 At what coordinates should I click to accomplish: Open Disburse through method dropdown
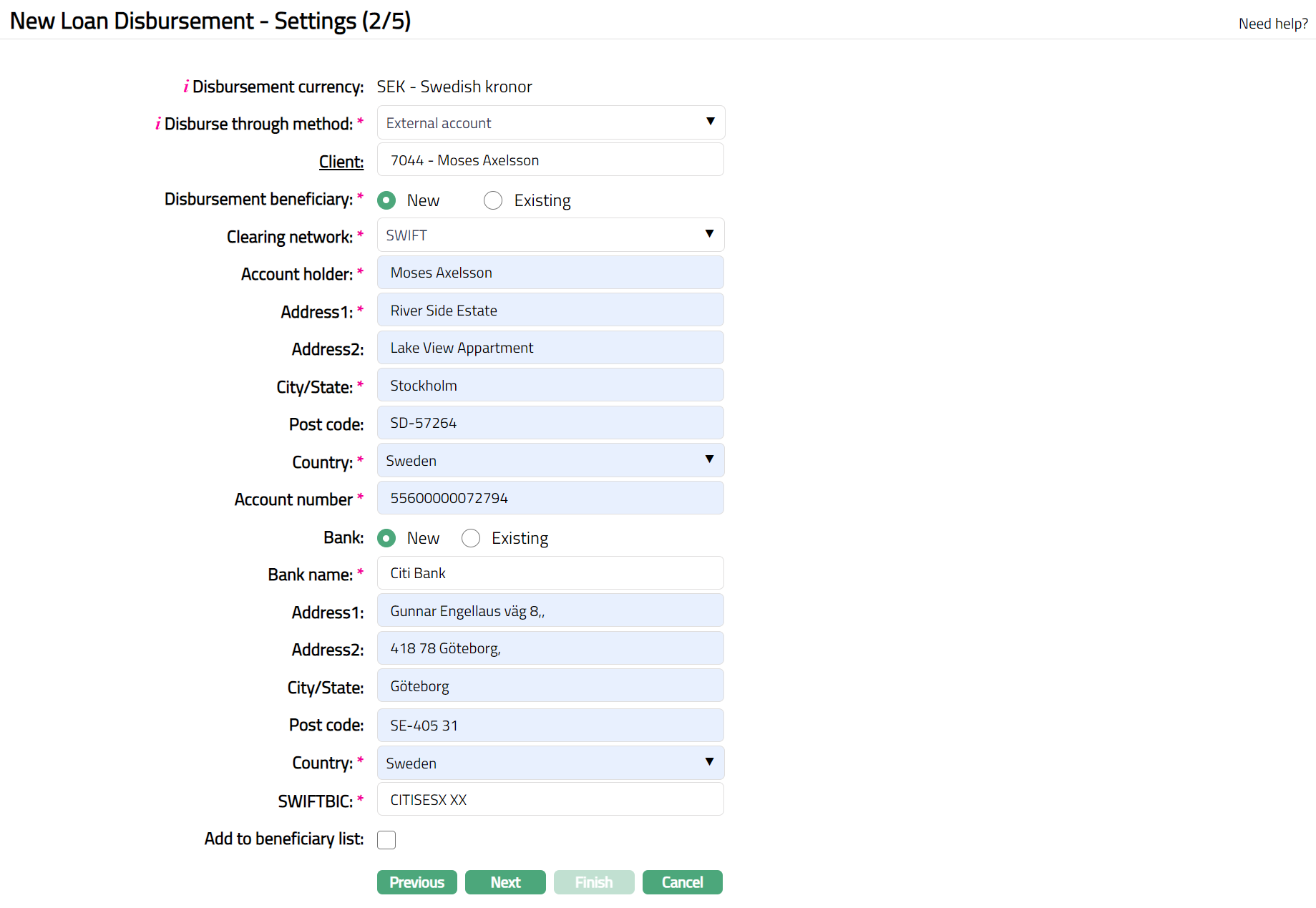coord(550,122)
